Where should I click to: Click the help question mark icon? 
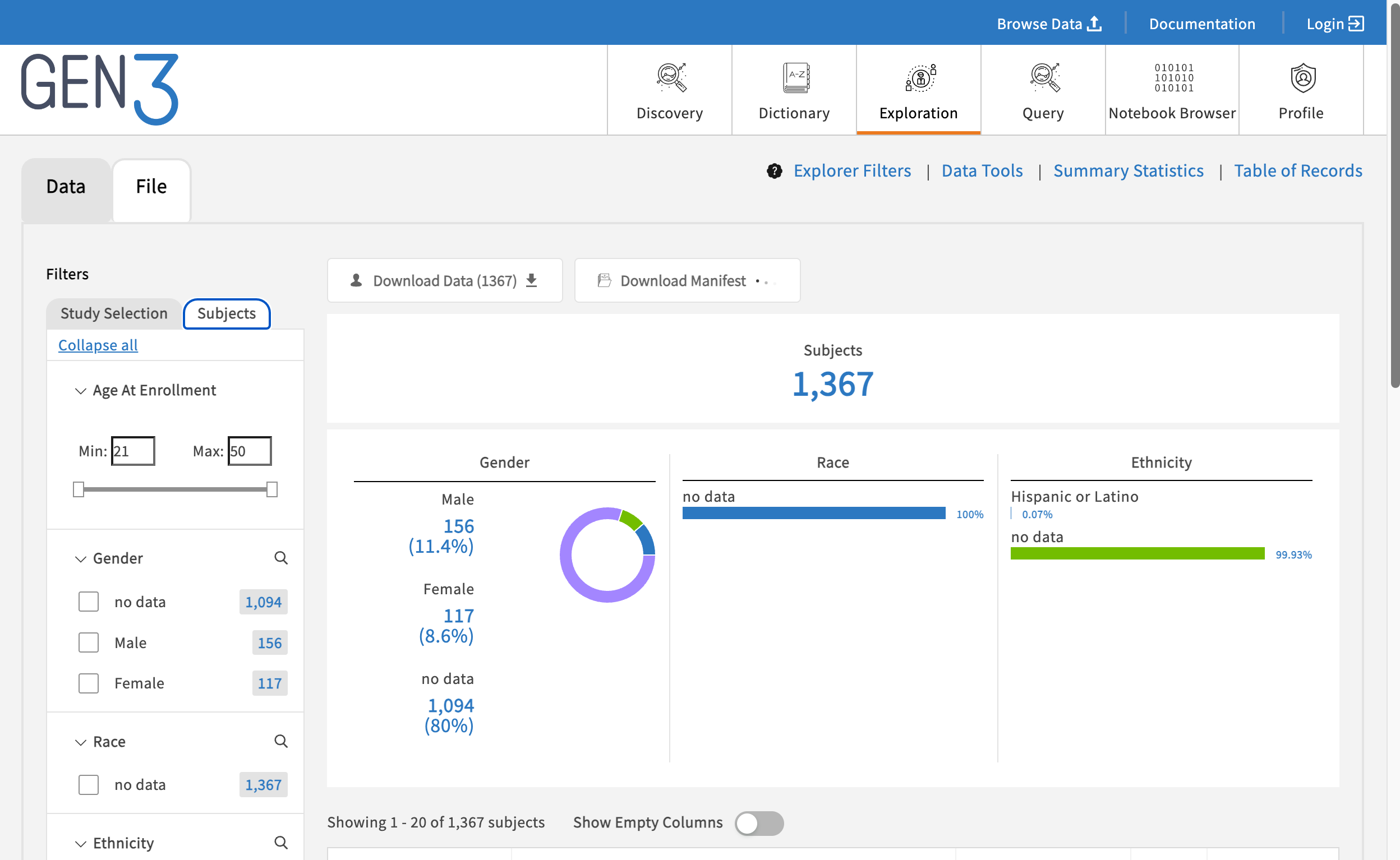[x=774, y=170]
